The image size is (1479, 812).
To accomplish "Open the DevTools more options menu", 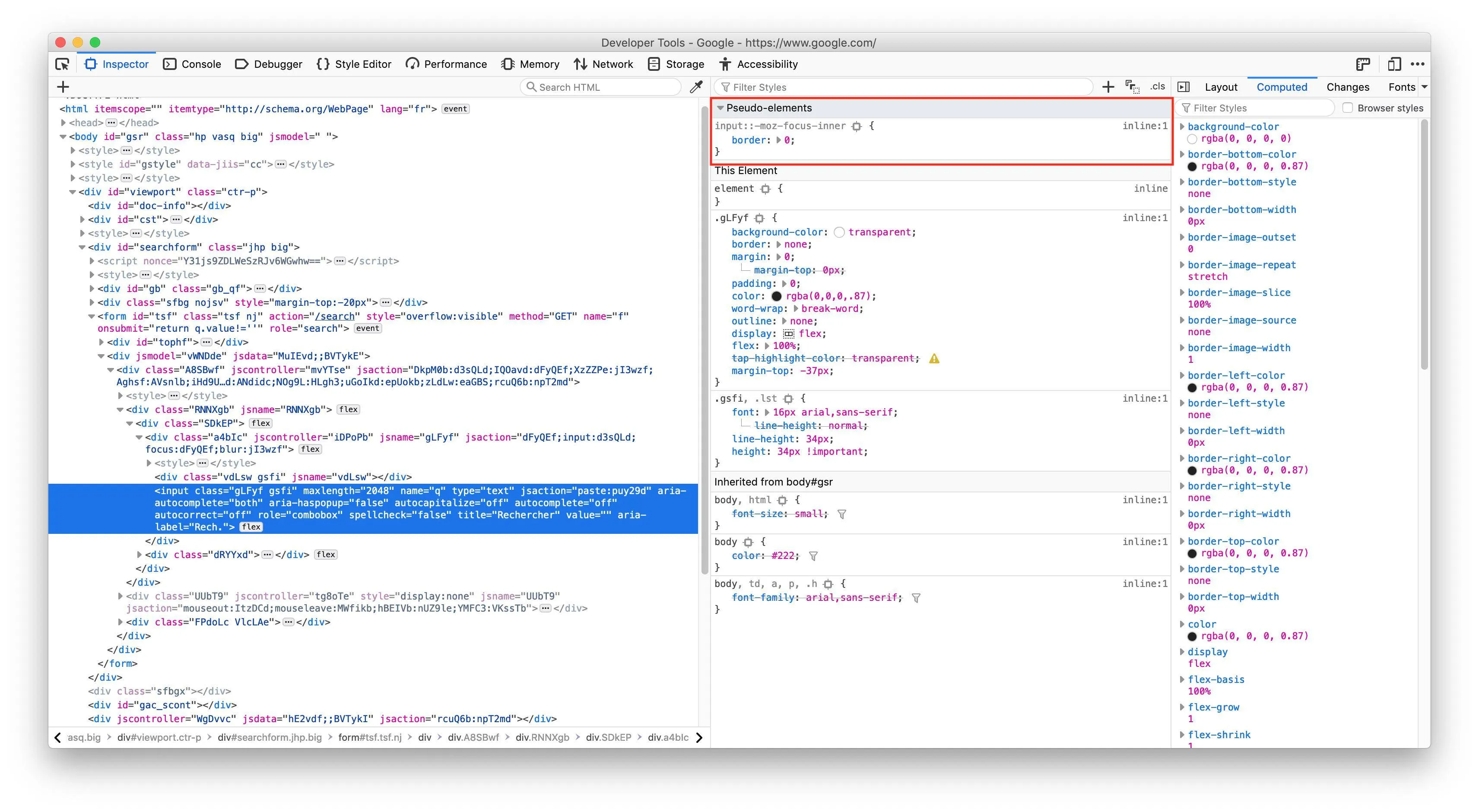I will pos(1417,64).
